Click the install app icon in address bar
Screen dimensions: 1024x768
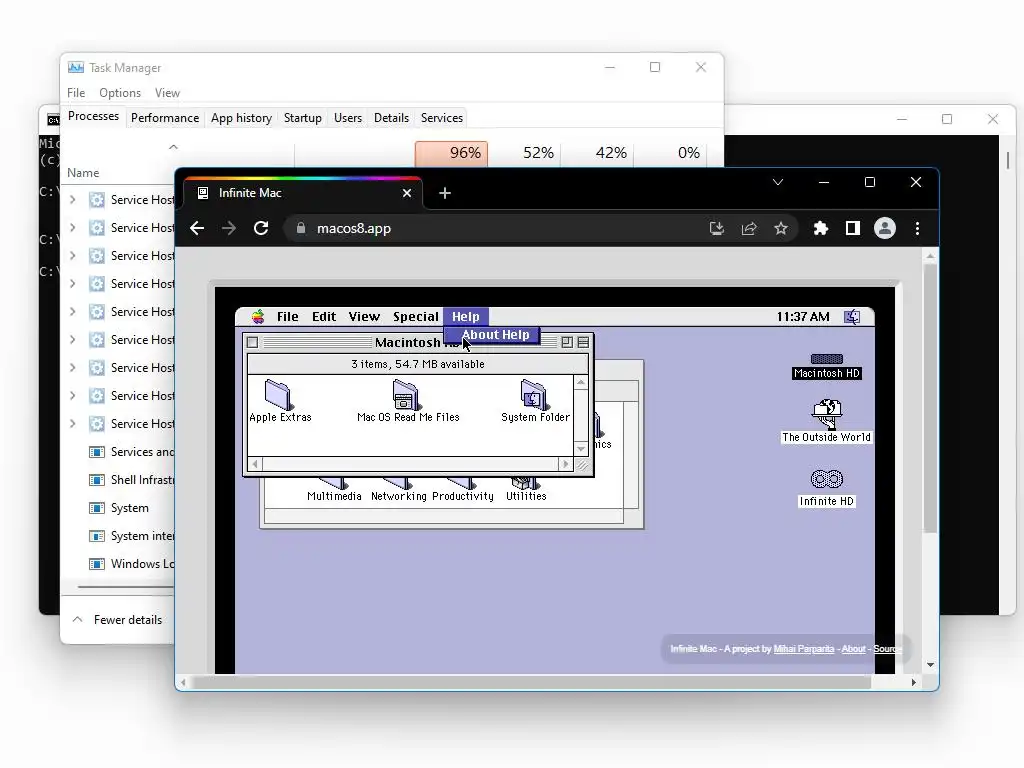717,228
